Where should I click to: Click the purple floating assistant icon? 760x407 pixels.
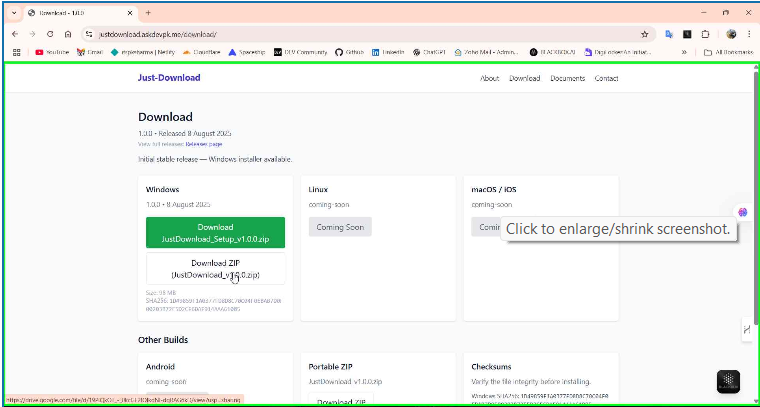743,212
